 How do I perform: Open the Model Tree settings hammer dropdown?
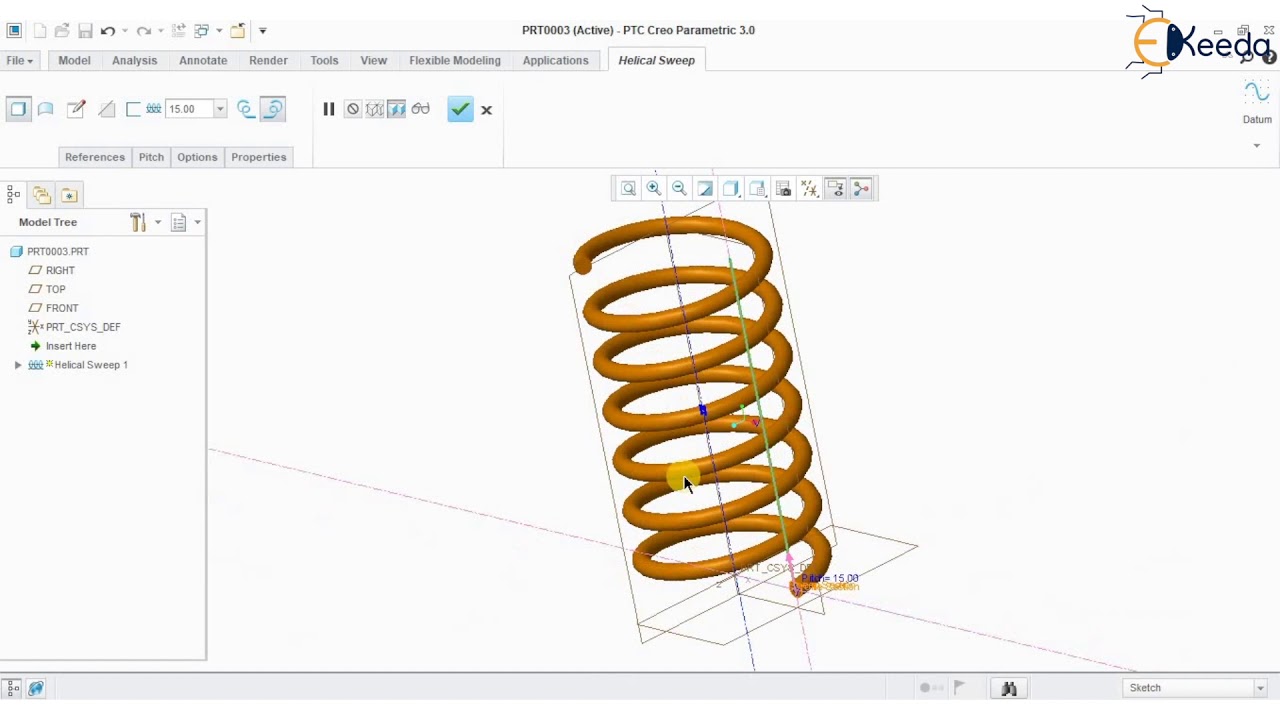[145, 222]
